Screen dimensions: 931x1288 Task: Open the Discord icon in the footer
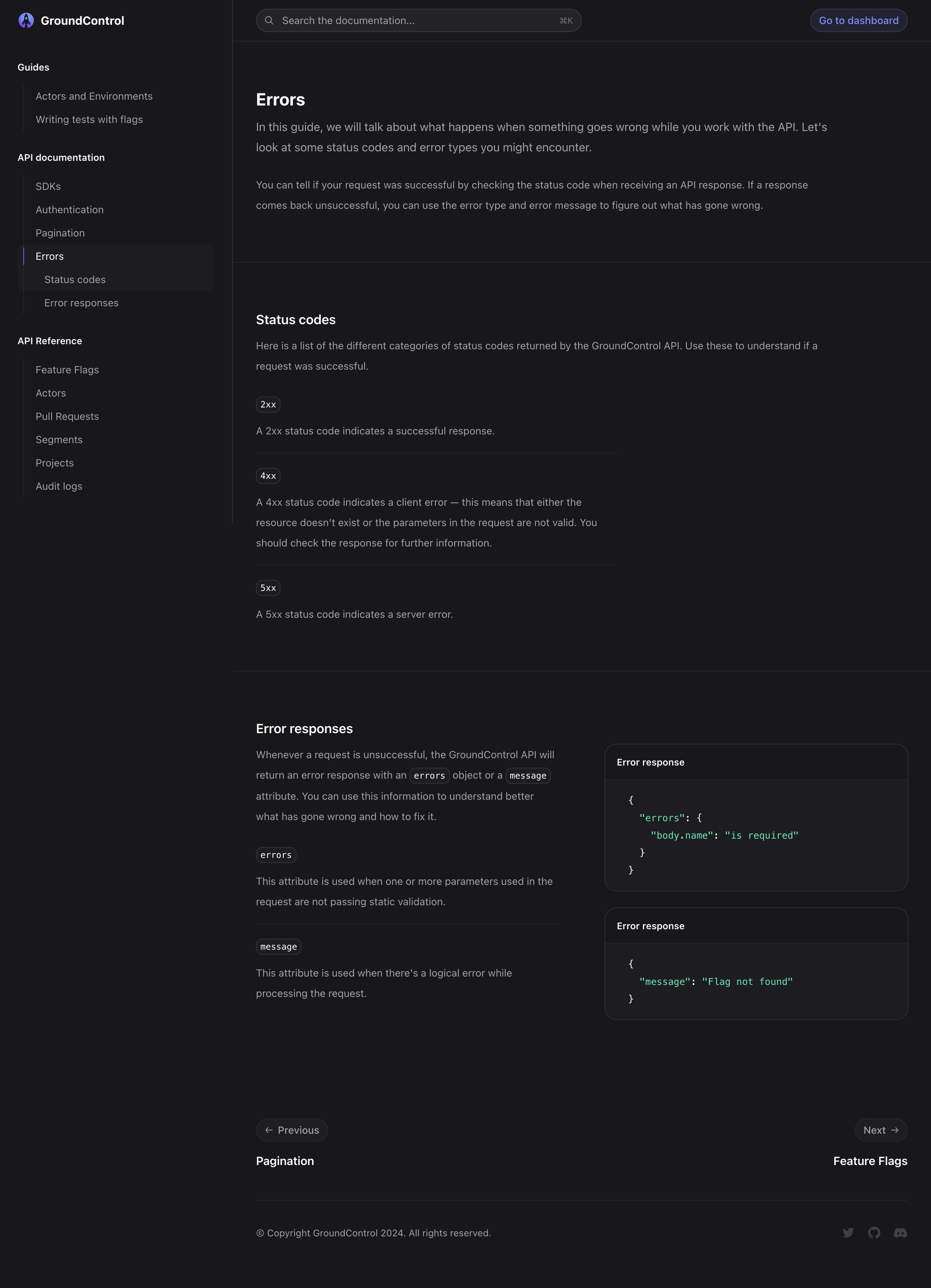click(x=900, y=1233)
